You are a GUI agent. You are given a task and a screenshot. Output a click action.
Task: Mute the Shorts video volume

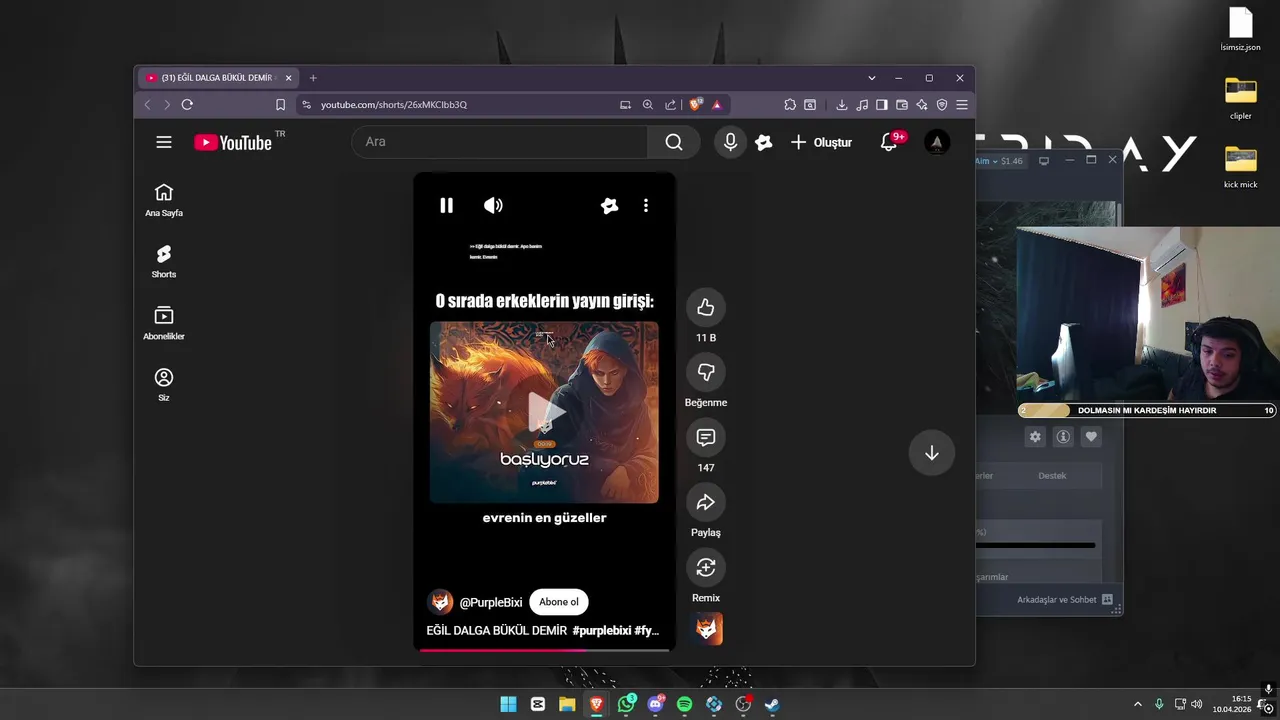click(493, 205)
